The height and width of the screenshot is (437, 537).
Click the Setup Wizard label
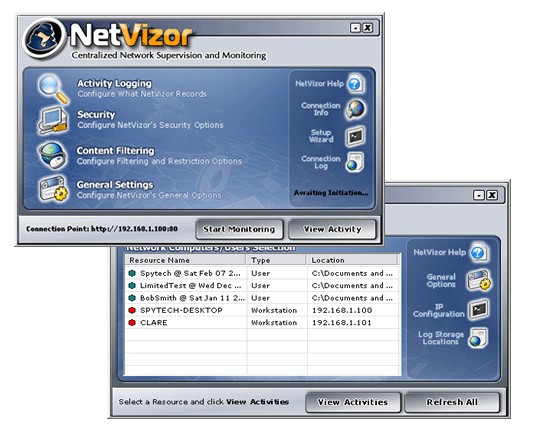point(321,136)
